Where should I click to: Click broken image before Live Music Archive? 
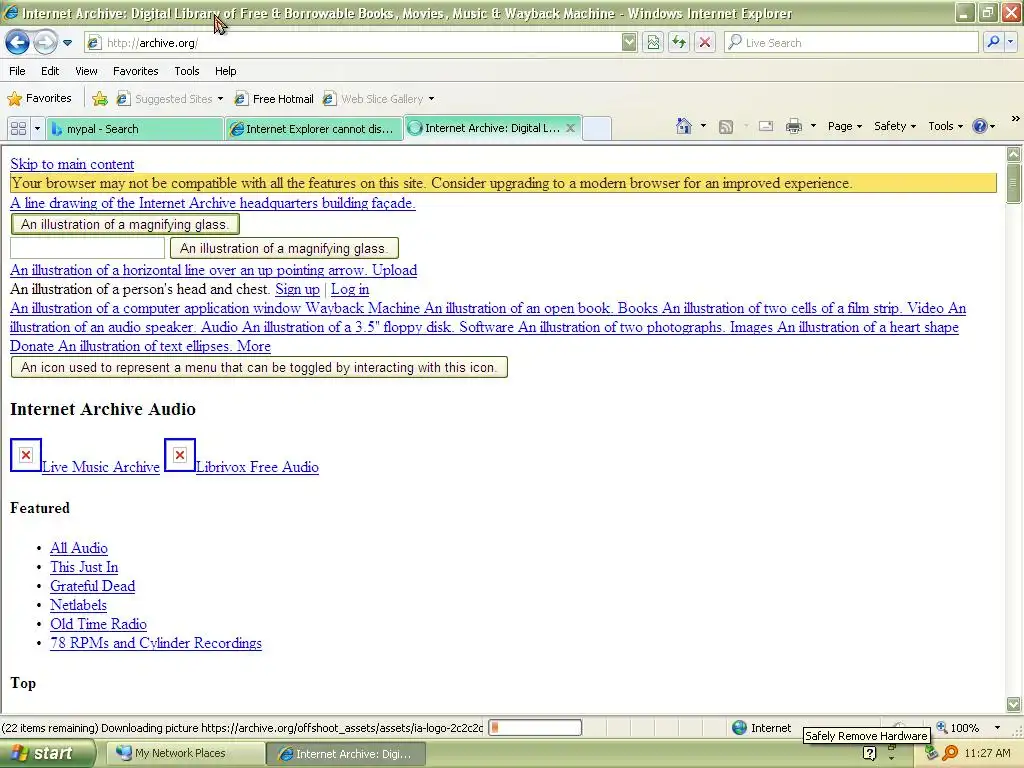[x=26, y=455]
